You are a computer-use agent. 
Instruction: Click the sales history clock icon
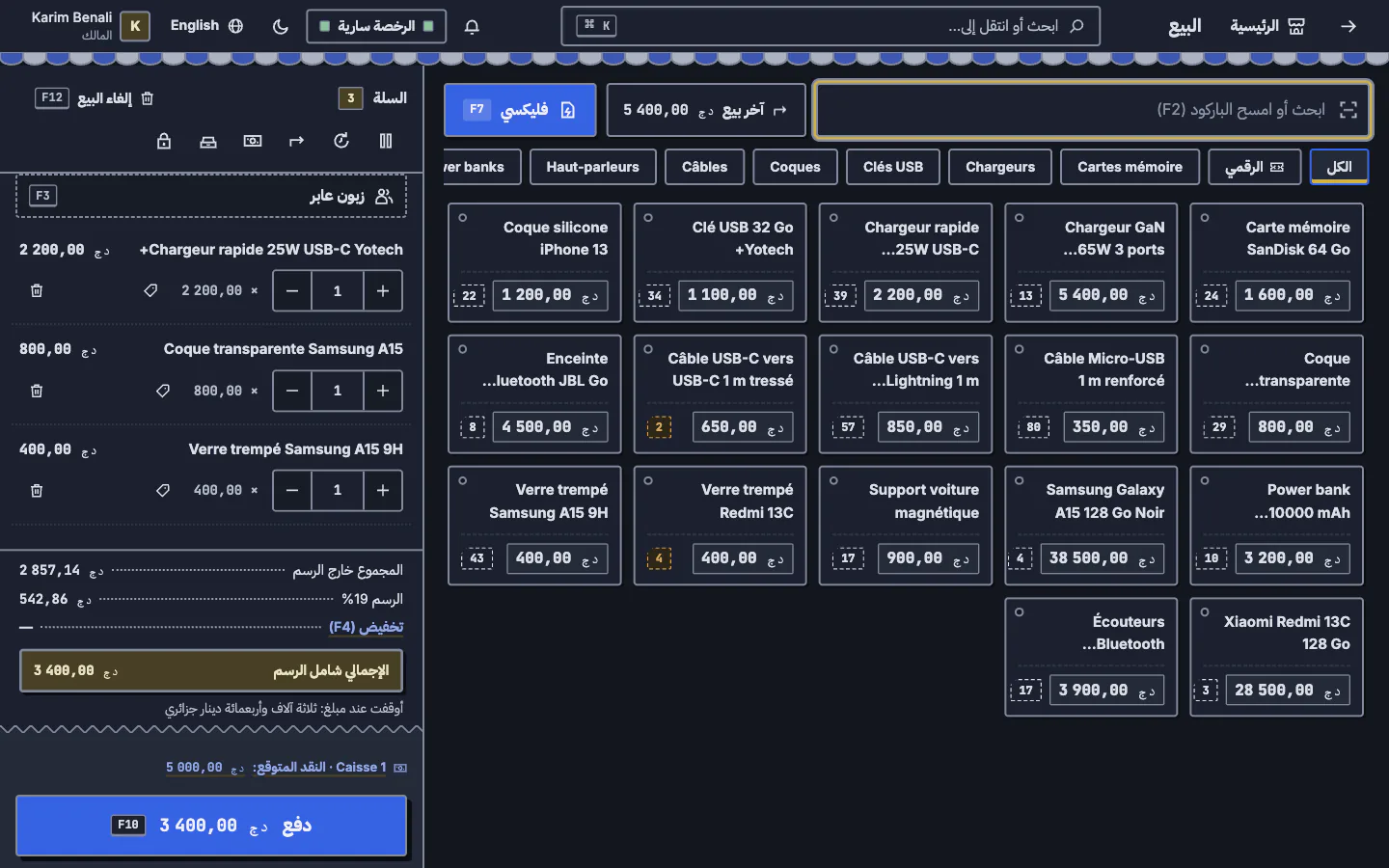(341, 141)
